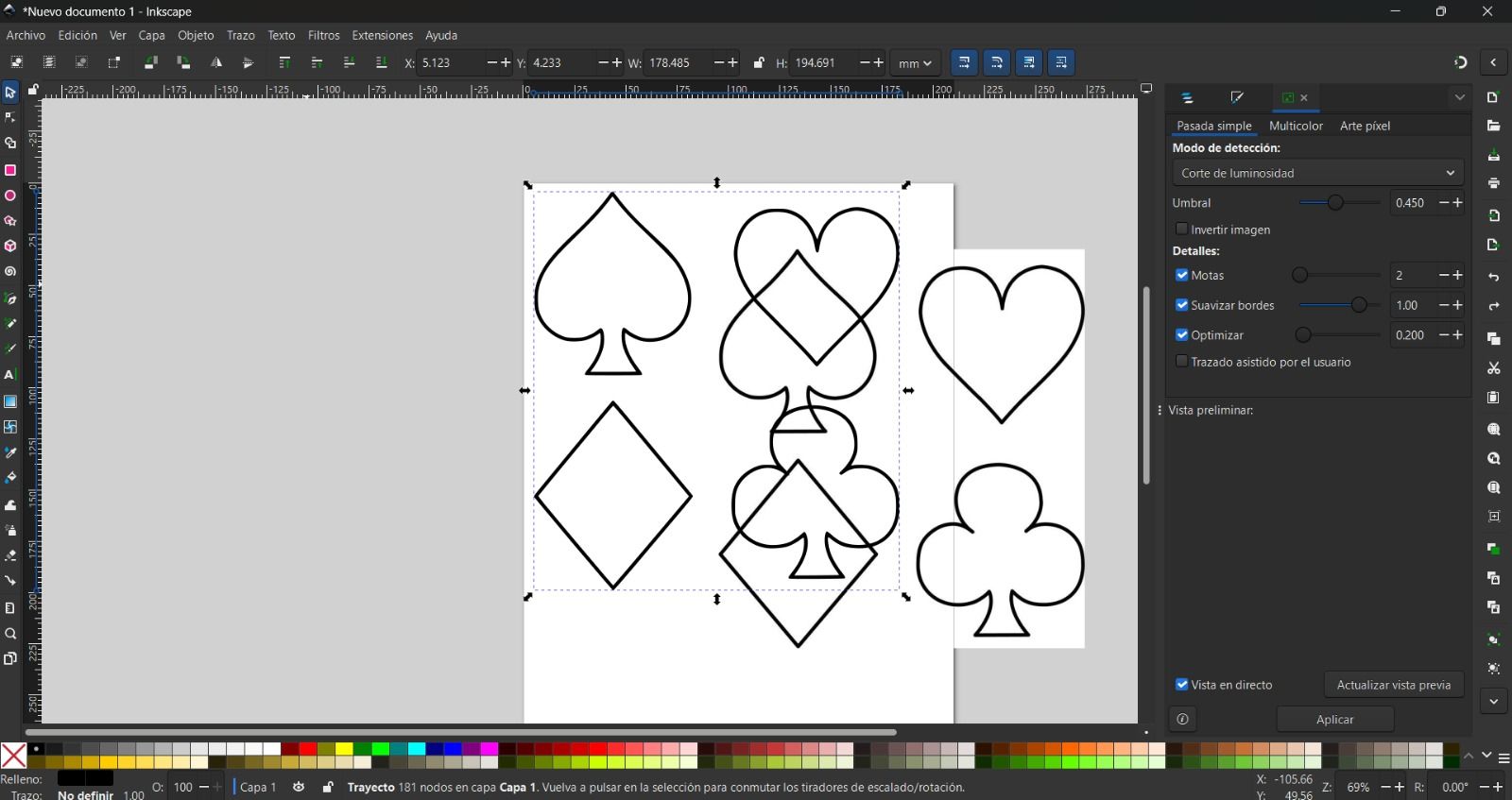Click the Select all objects icon
The image size is (1512, 800).
point(17,62)
